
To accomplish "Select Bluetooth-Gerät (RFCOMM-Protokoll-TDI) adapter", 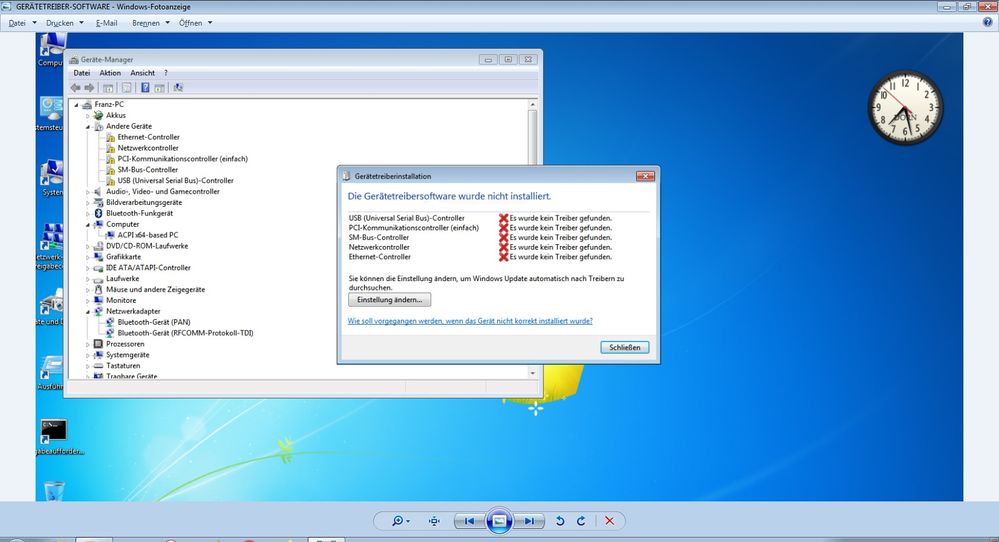I will point(185,333).
